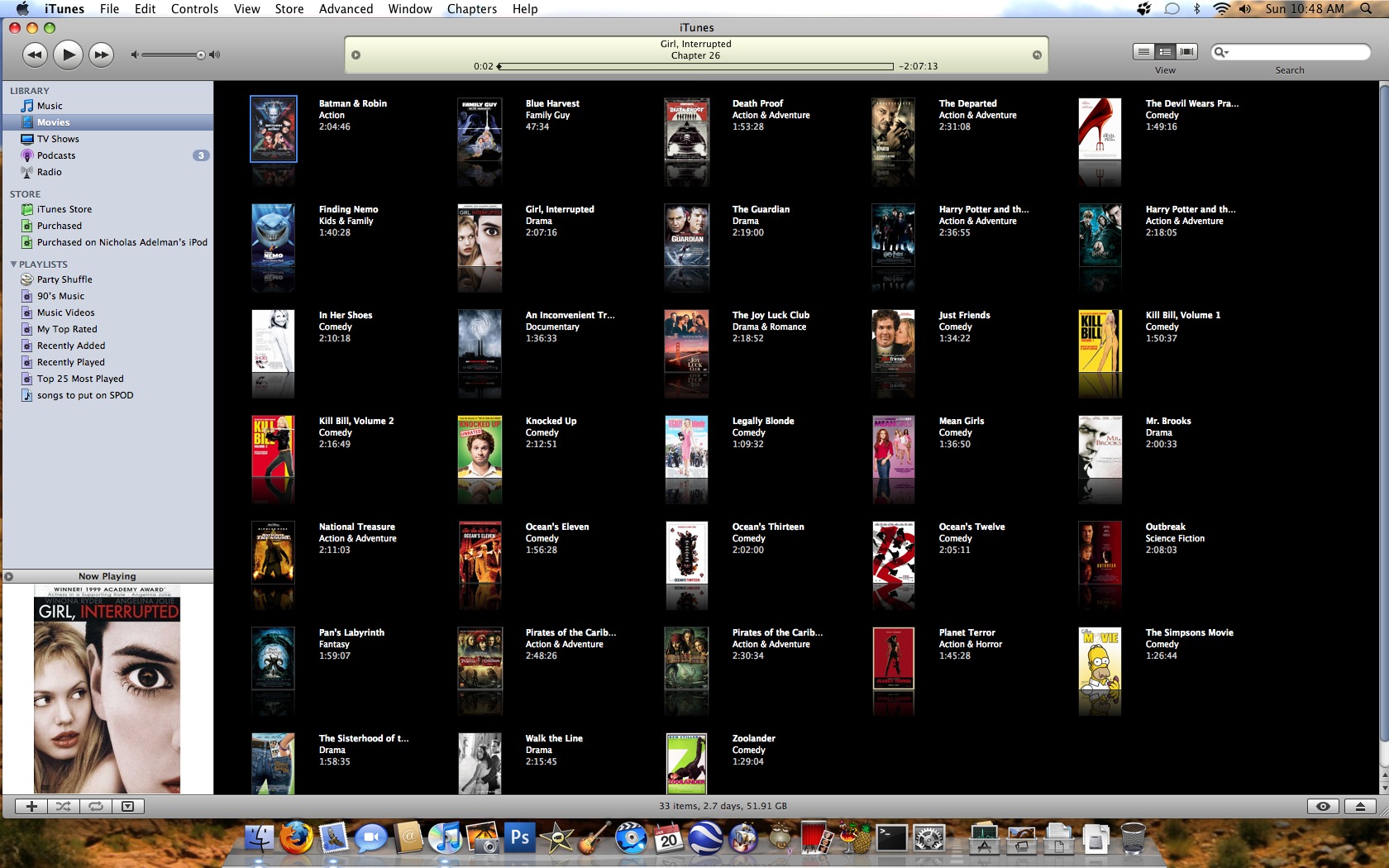This screenshot has height=868, width=1389.
Task: Click the Play button in iTunes toolbar
Action: [x=68, y=55]
